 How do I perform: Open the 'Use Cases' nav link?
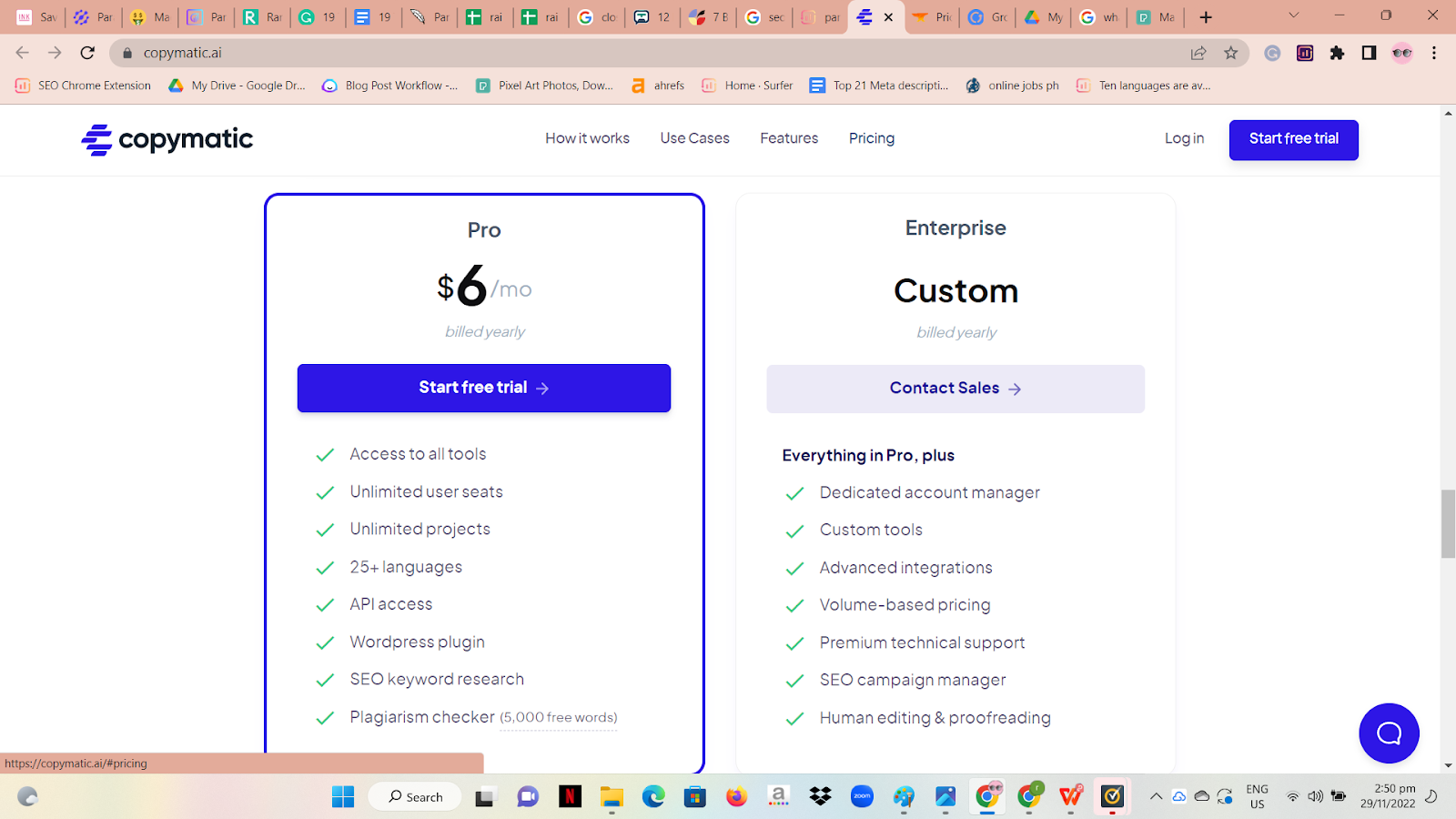(x=694, y=138)
